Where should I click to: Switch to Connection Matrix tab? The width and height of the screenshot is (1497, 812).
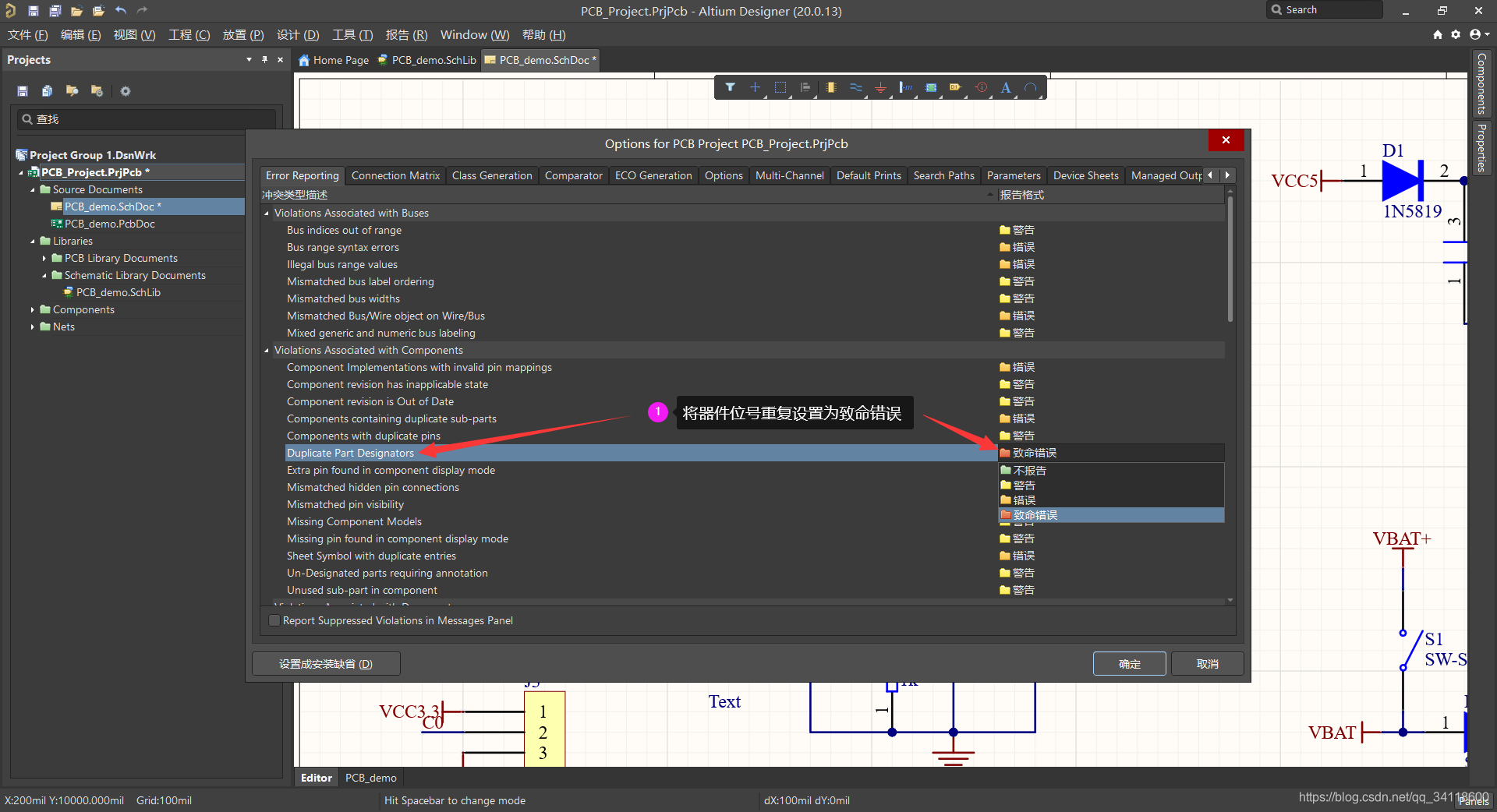pos(395,175)
